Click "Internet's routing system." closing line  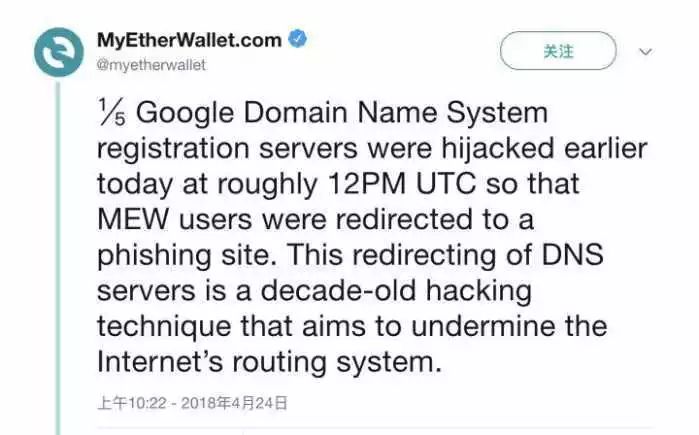point(269,362)
